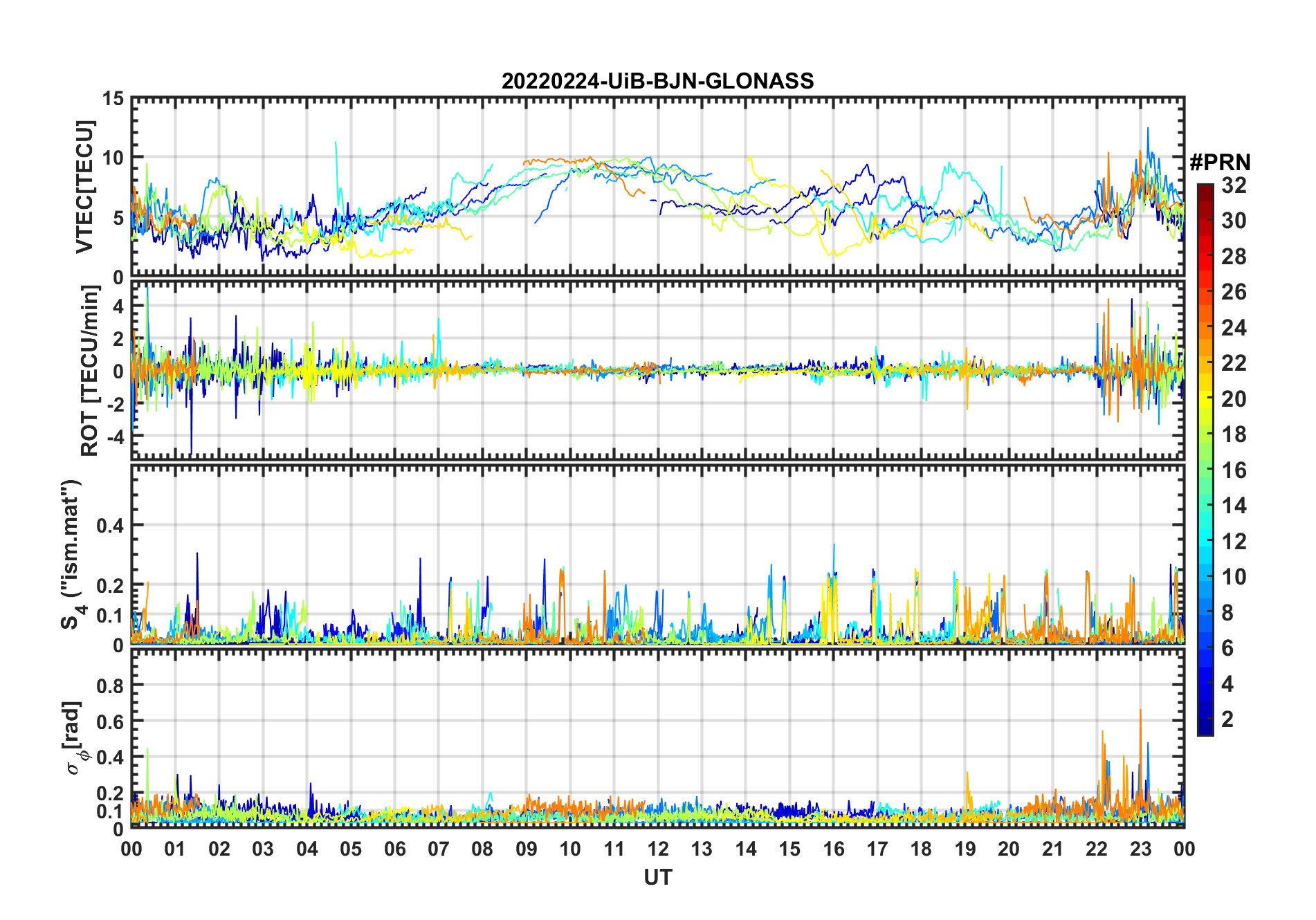Click hour 05 on the UT axis
Screen dimensions: 1316x920
351,849
